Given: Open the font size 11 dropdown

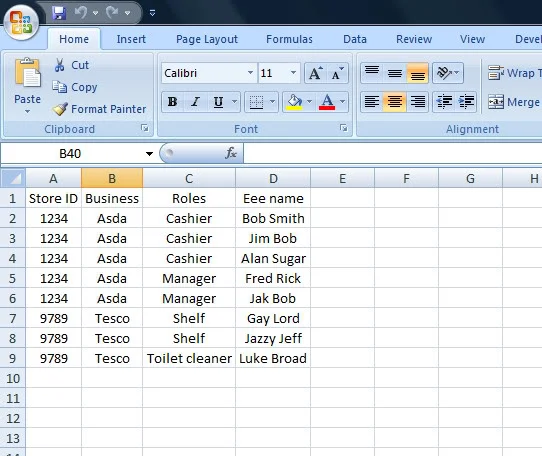Looking at the screenshot, I should (x=293, y=73).
